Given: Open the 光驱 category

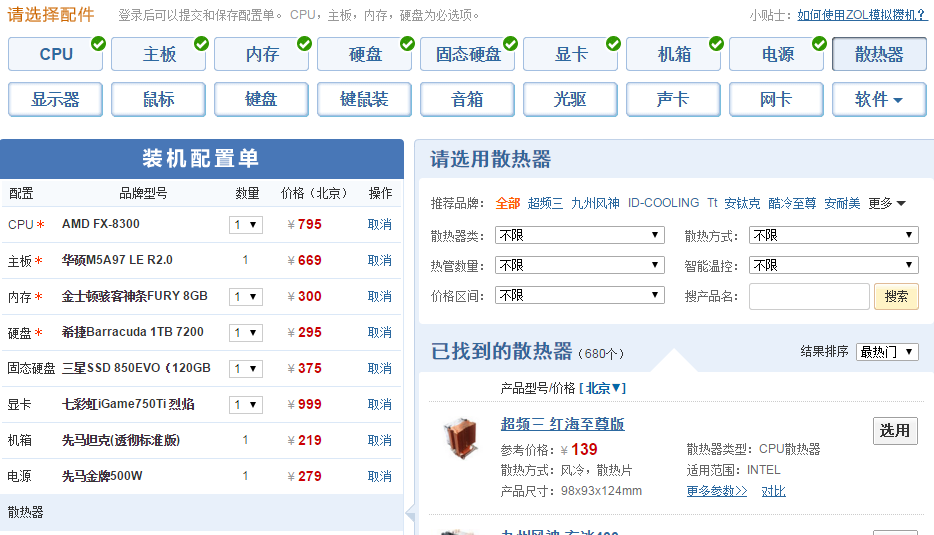Looking at the screenshot, I should pos(571,99).
